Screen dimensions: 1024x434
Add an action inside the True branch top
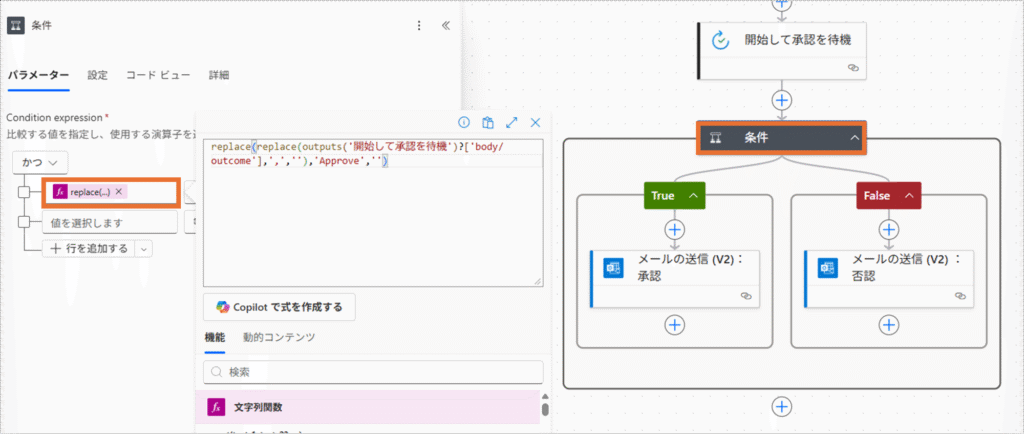675,229
